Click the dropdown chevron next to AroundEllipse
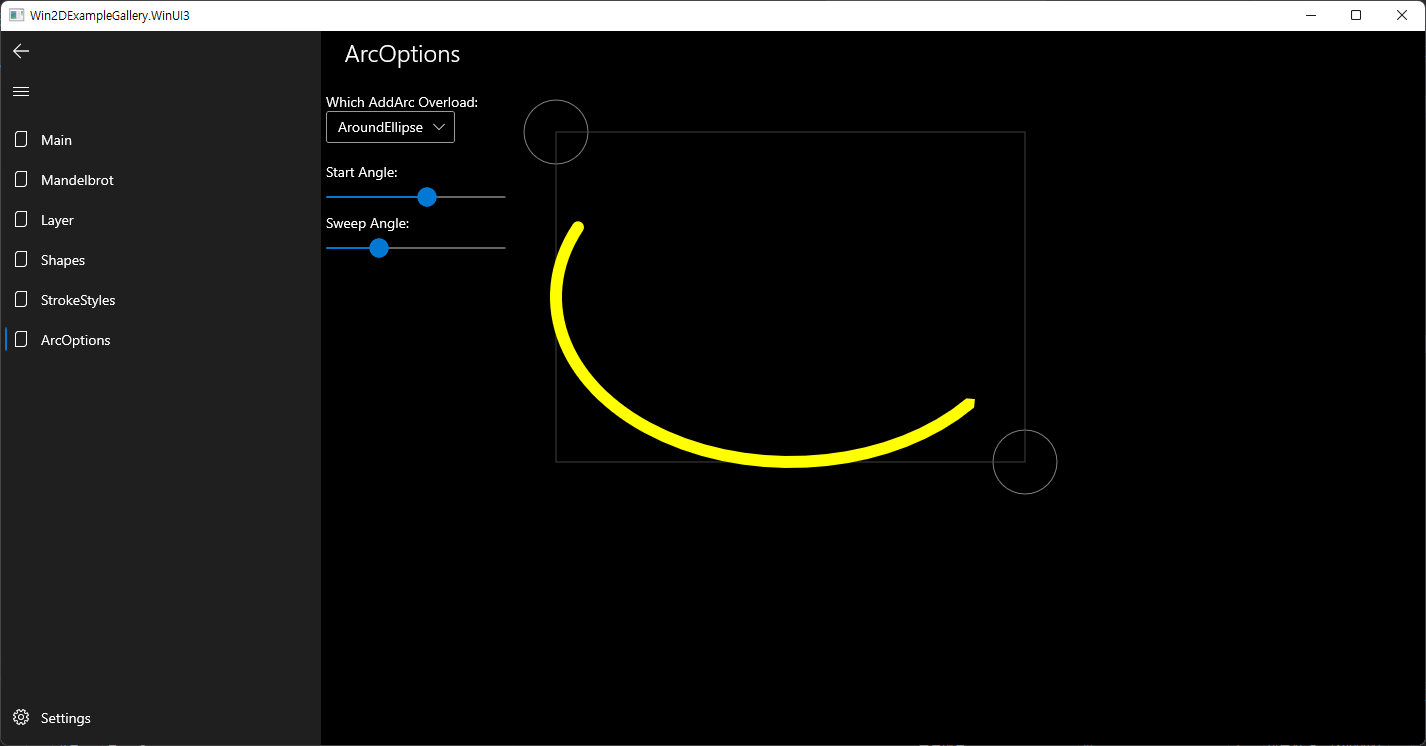 click(x=439, y=127)
